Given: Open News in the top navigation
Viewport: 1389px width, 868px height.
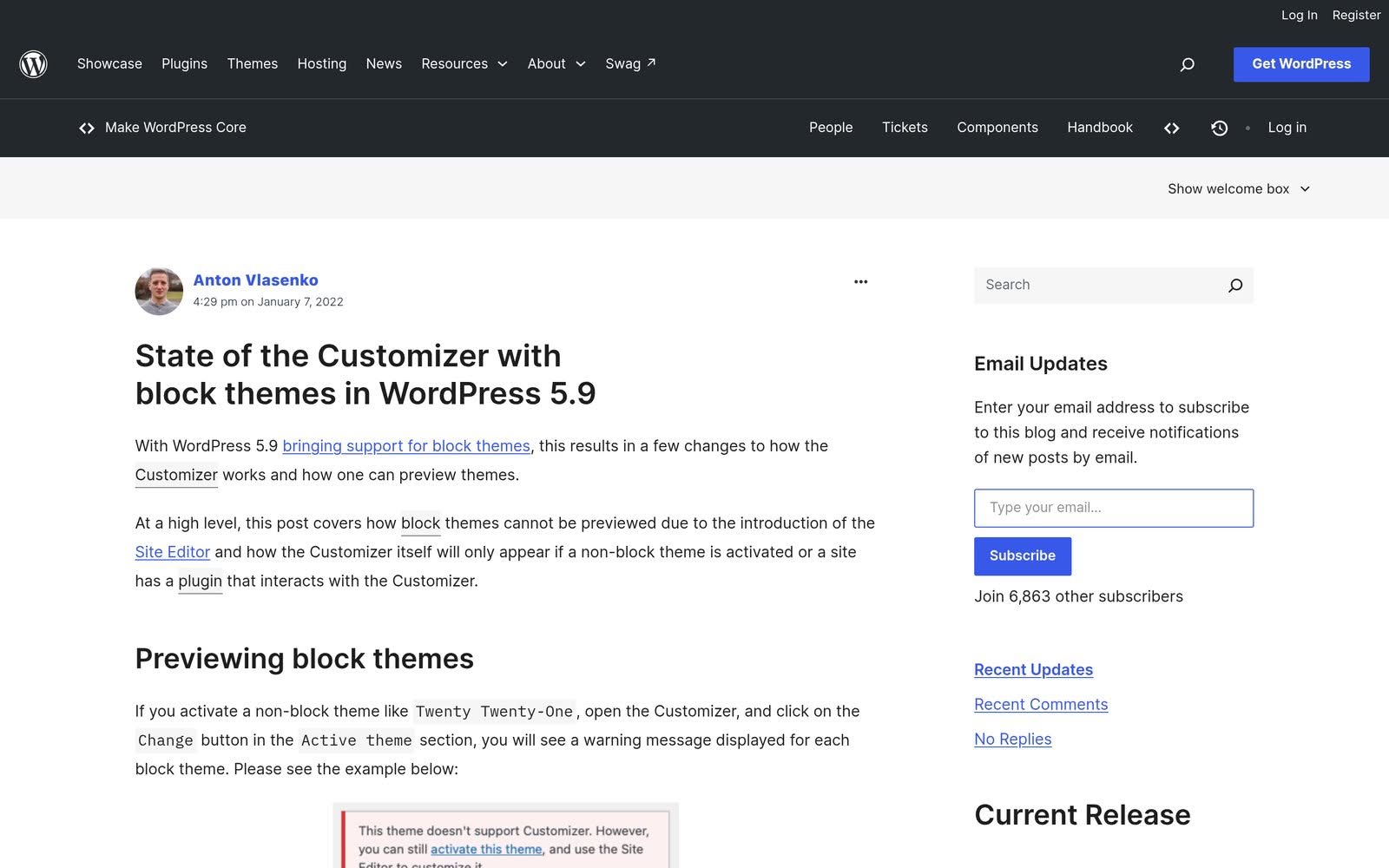Looking at the screenshot, I should pyautogui.click(x=384, y=64).
